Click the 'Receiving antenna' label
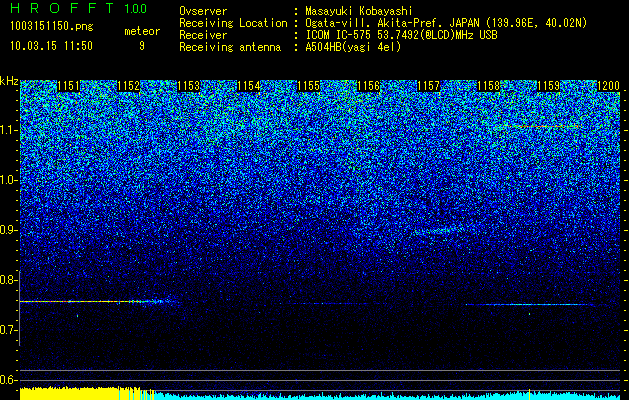The image size is (629, 400). tap(230, 47)
